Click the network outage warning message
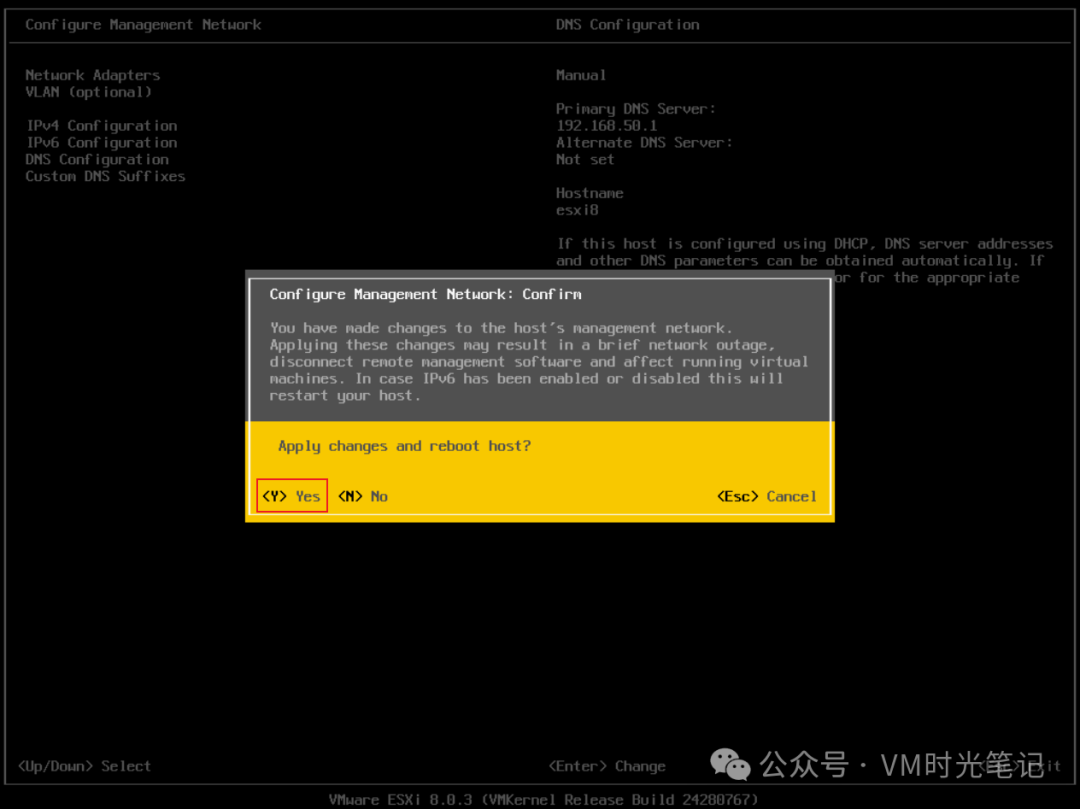The height and width of the screenshot is (809, 1080). pyautogui.click(x=539, y=361)
